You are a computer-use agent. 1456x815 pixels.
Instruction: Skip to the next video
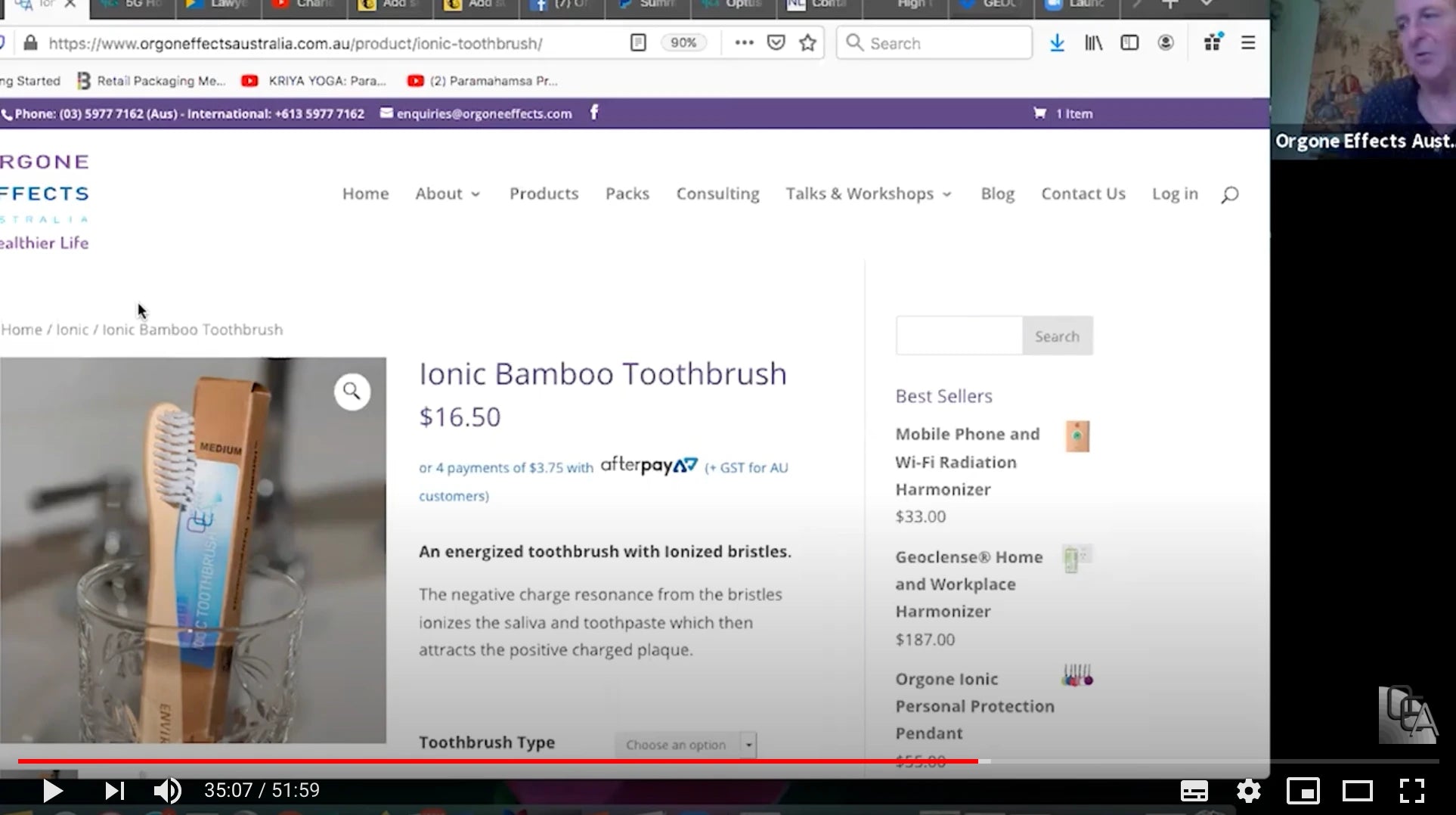[114, 791]
